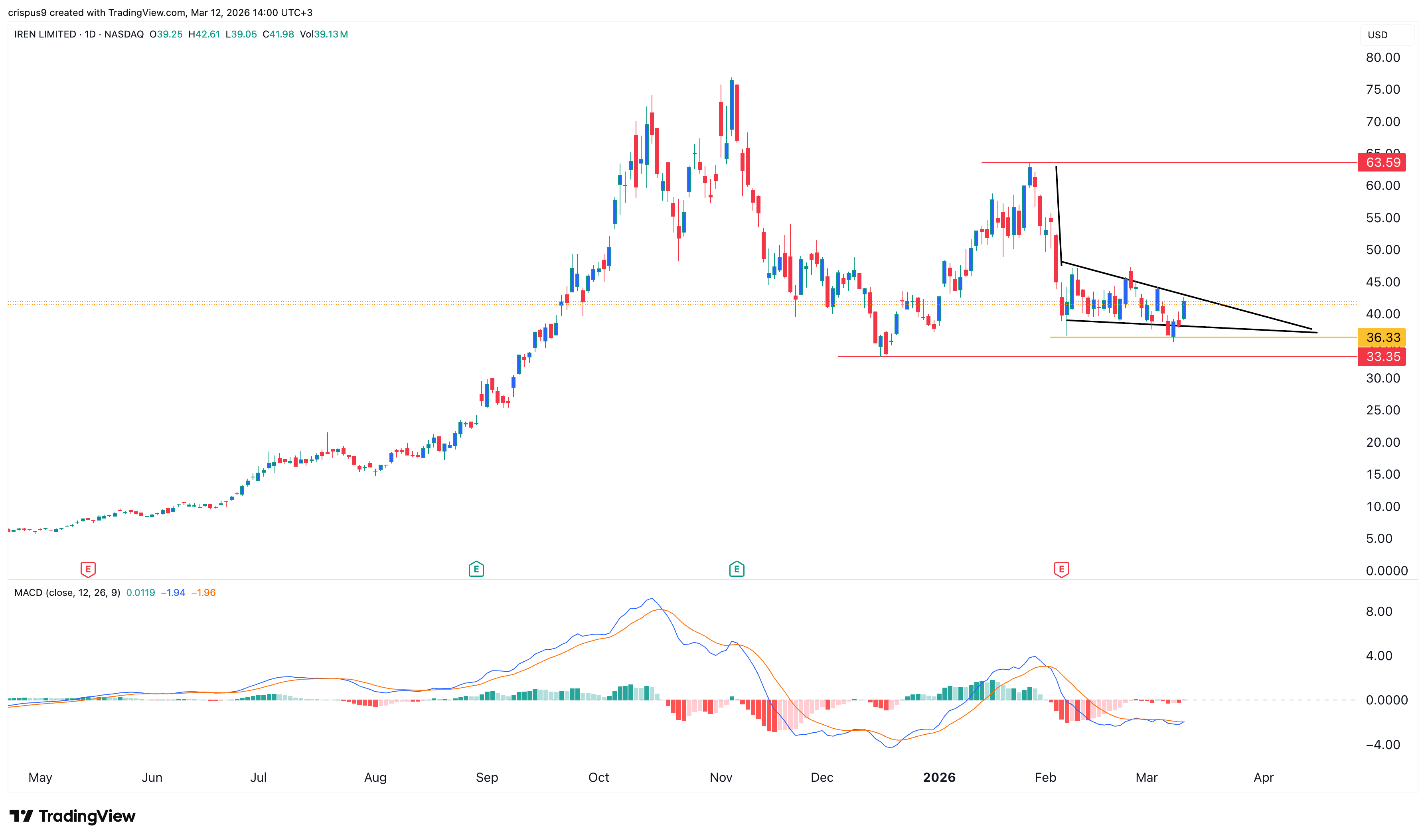Click the IREN LIMITED symbol title
This screenshot has width=1426, height=840.
pos(45,34)
